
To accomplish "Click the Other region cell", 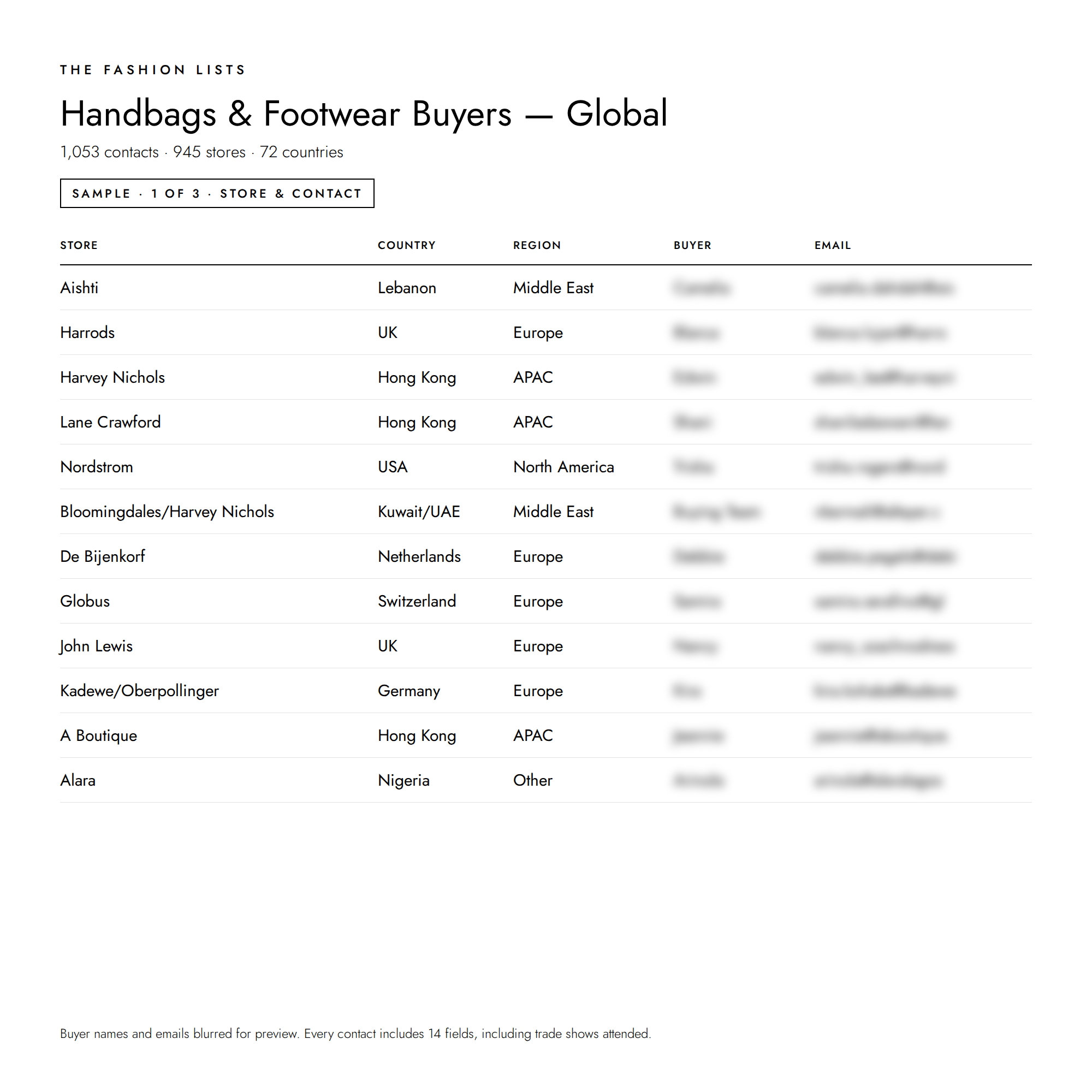I will (x=532, y=780).
